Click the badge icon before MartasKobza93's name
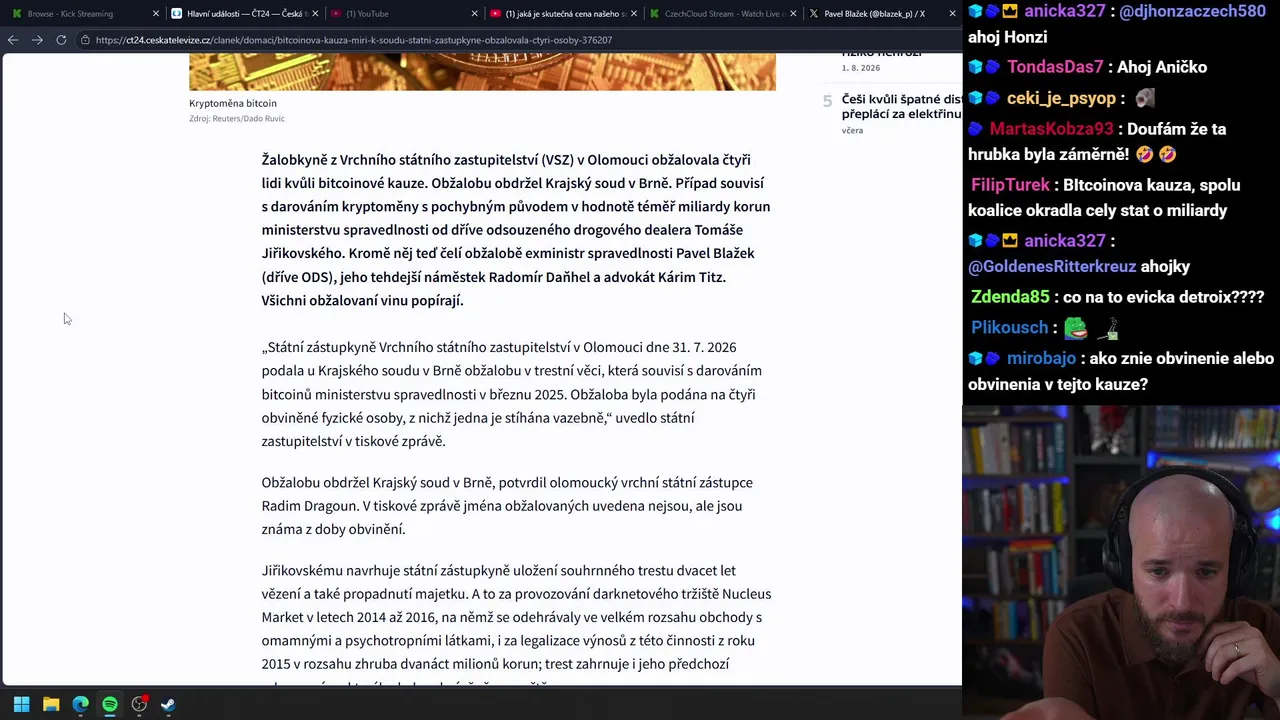This screenshot has width=1280, height=720. point(976,129)
